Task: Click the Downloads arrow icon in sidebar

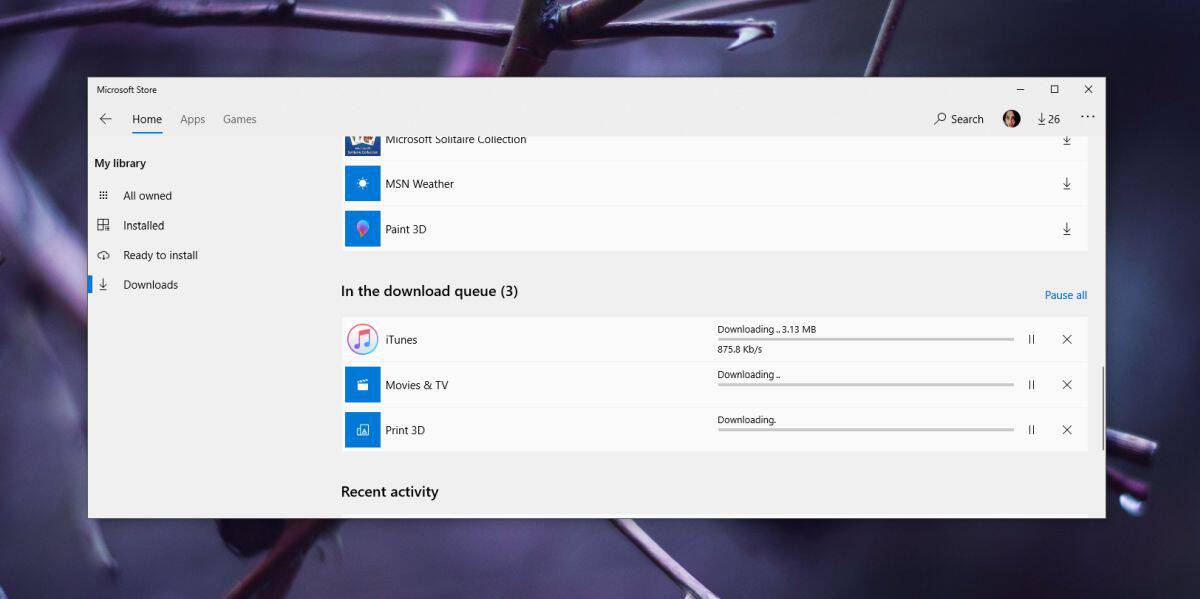Action: (x=103, y=285)
